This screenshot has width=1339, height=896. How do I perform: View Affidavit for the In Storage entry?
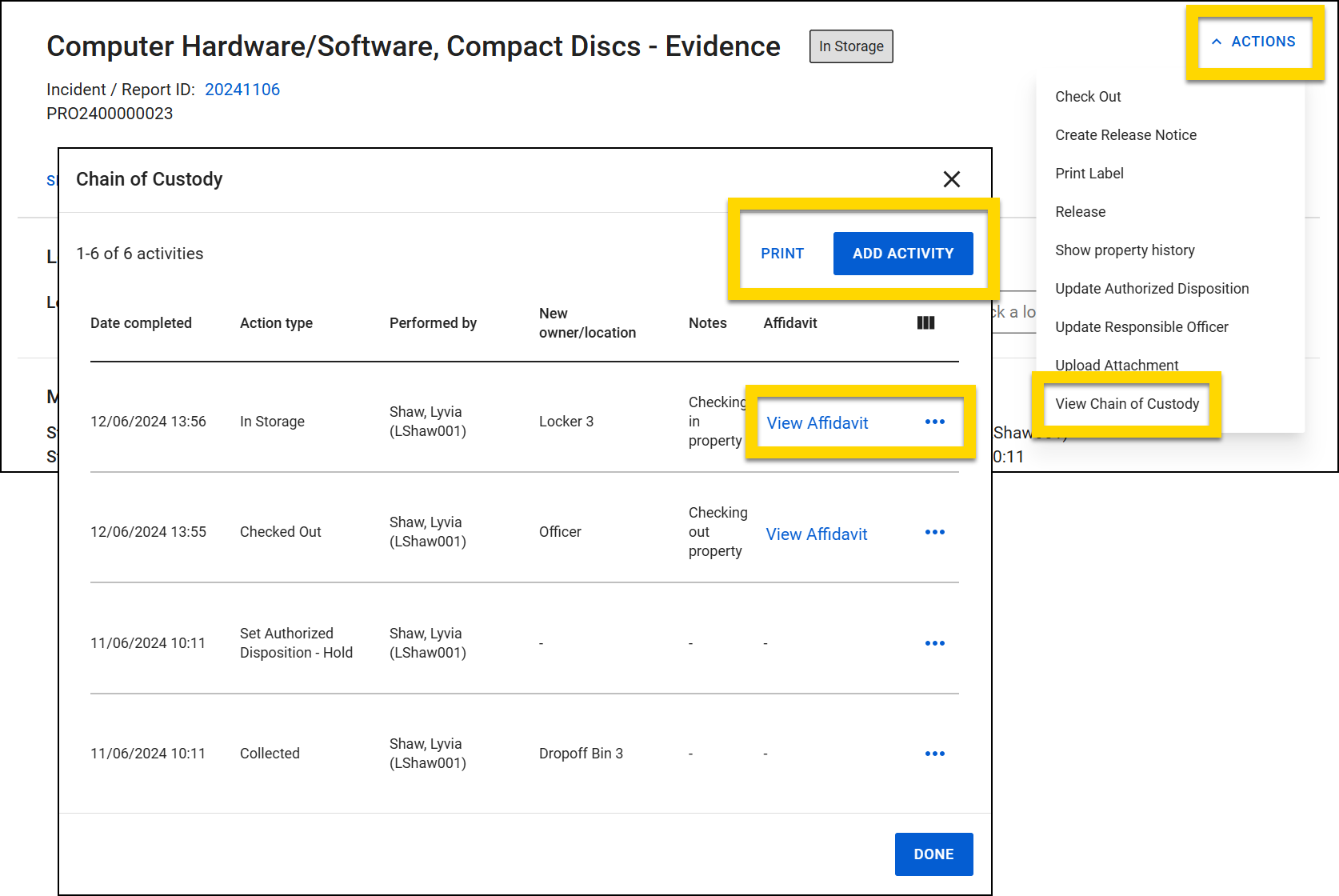coord(817,423)
